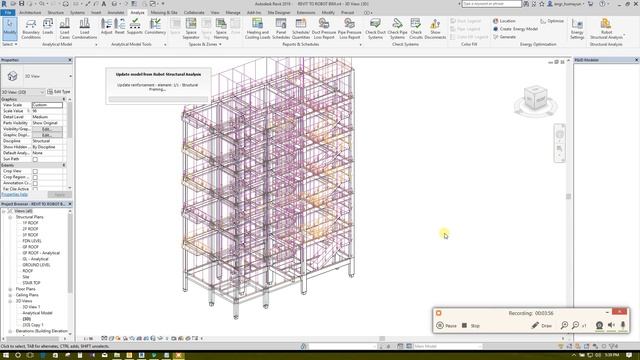
Task: Pause the screen recording
Action: click(447, 326)
